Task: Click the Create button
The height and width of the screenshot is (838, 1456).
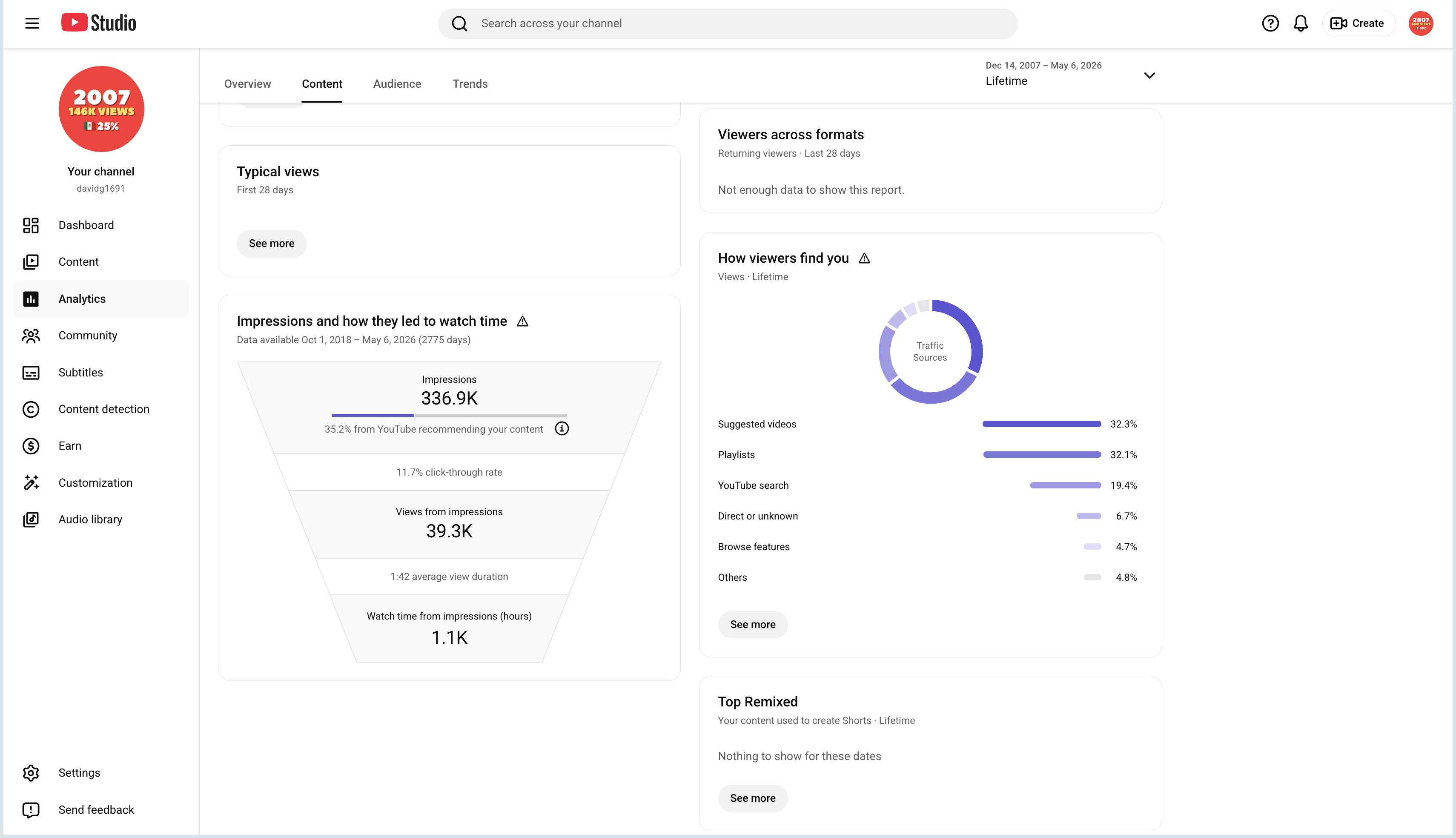Action: 1358,23
